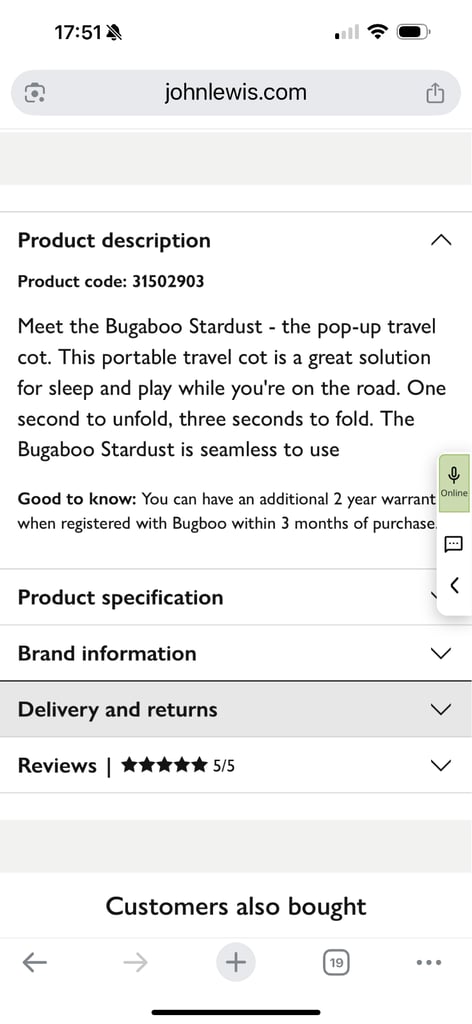Expand Reviews section via its chevron

[441, 765]
